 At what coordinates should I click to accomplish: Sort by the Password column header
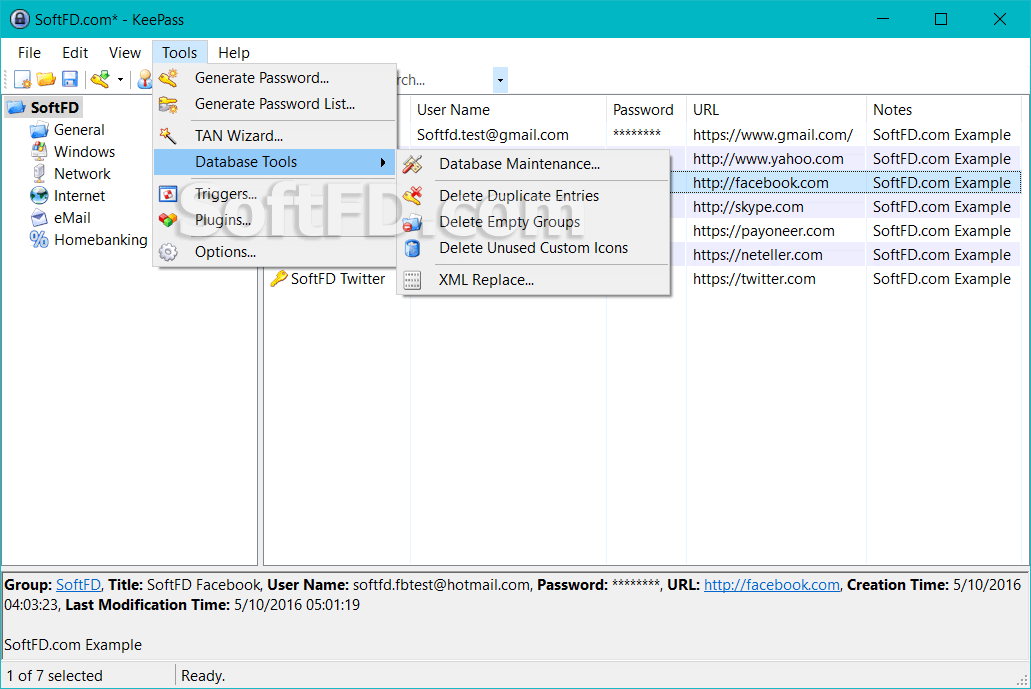pos(646,110)
